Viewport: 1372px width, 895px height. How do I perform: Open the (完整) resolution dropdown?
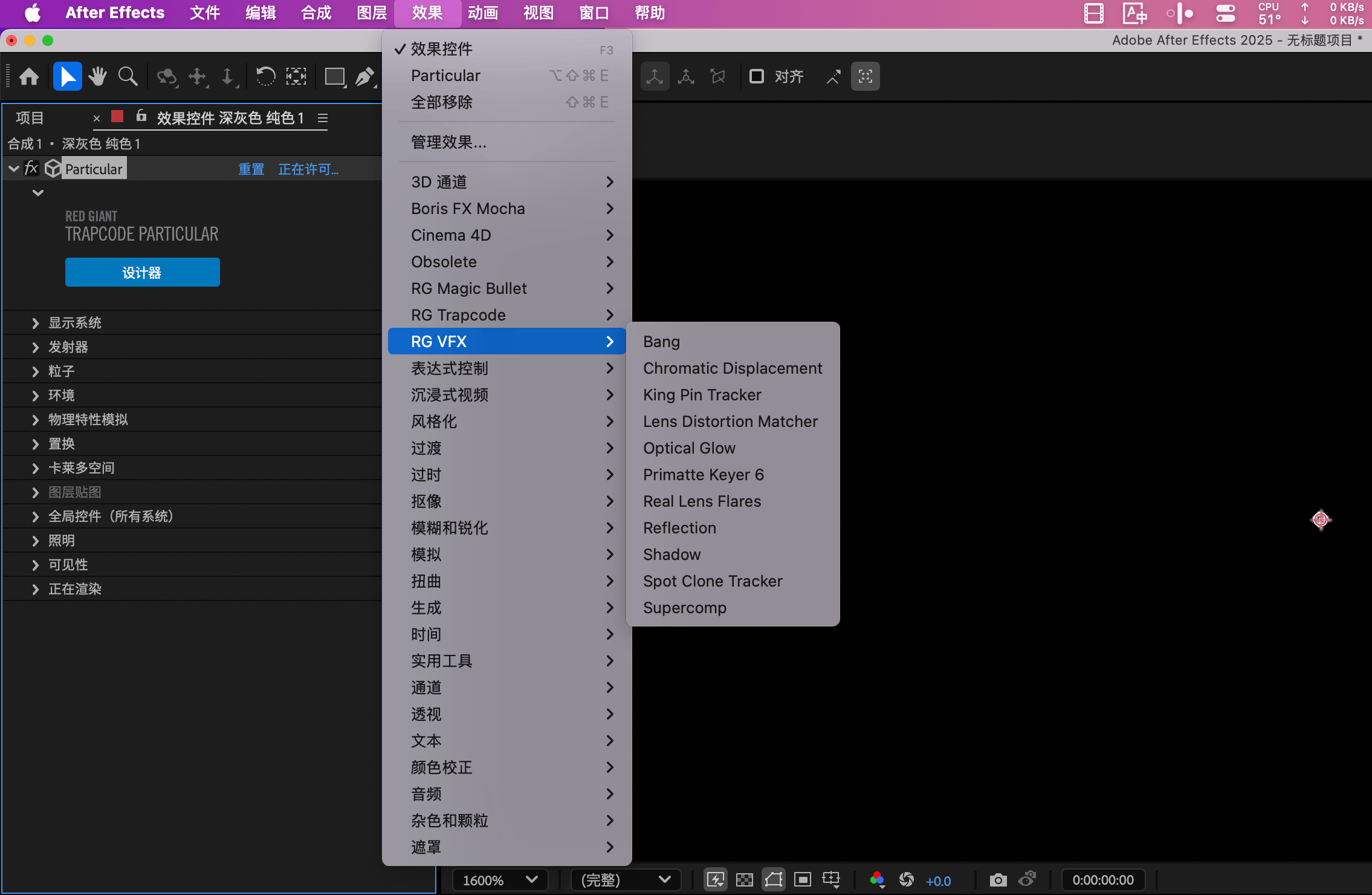pyautogui.click(x=626, y=880)
